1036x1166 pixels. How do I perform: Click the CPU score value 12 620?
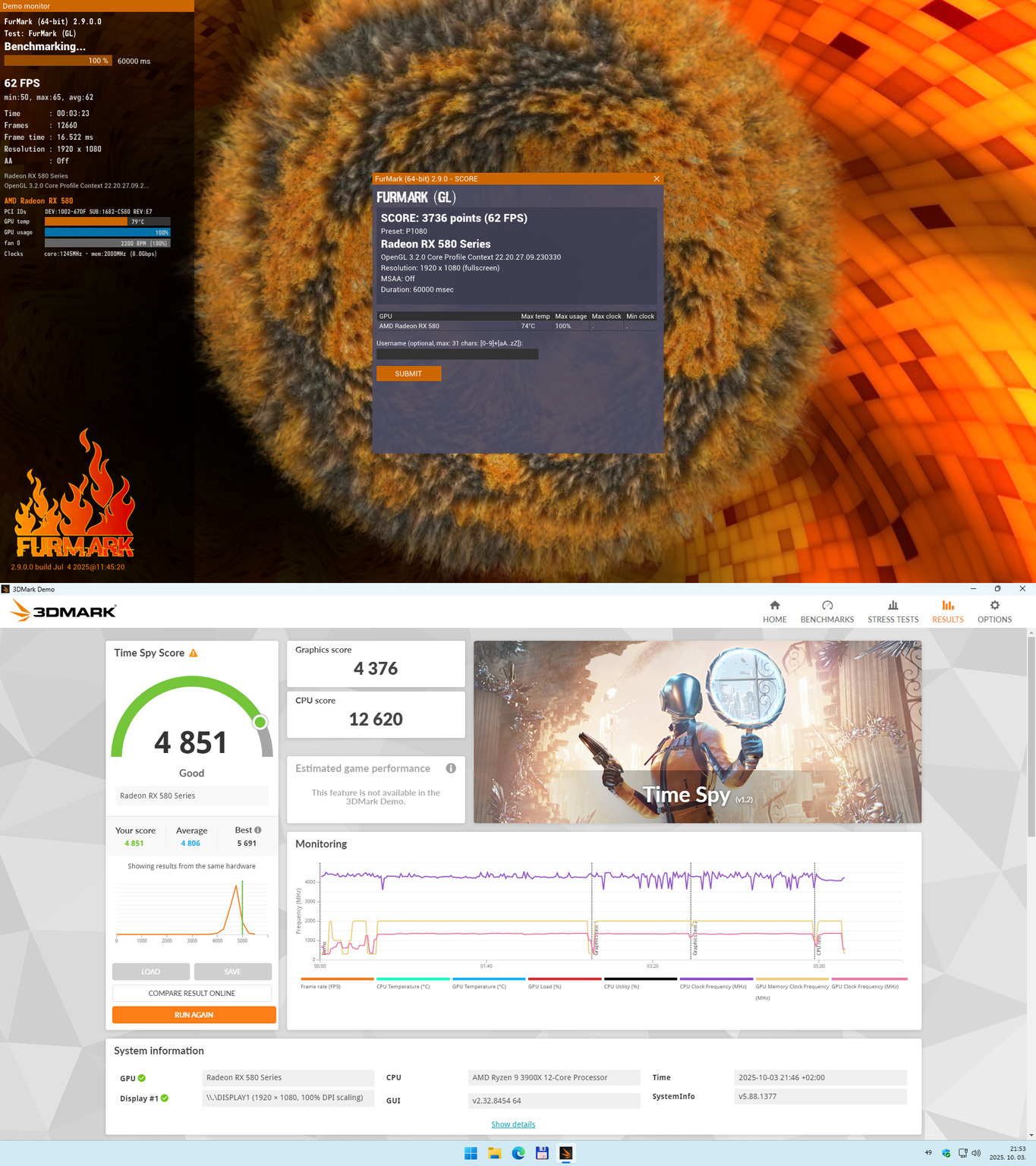(x=376, y=720)
